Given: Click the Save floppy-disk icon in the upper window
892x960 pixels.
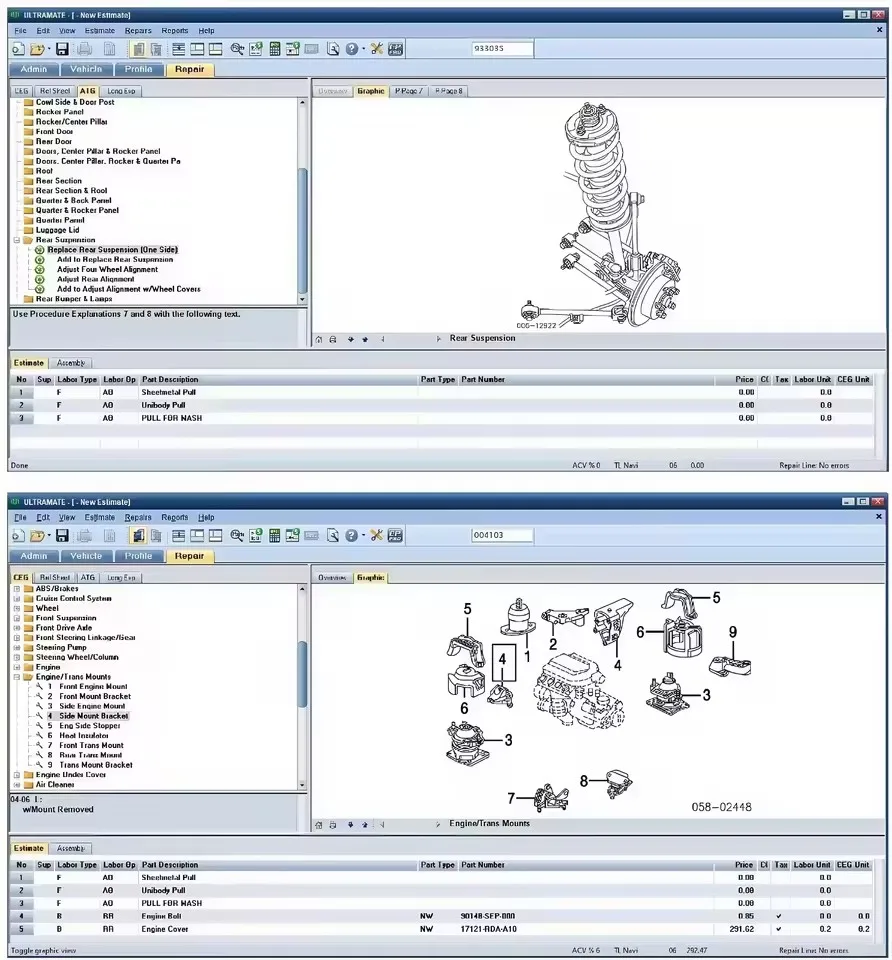Looking at the screenshot, I should (62, 49).
